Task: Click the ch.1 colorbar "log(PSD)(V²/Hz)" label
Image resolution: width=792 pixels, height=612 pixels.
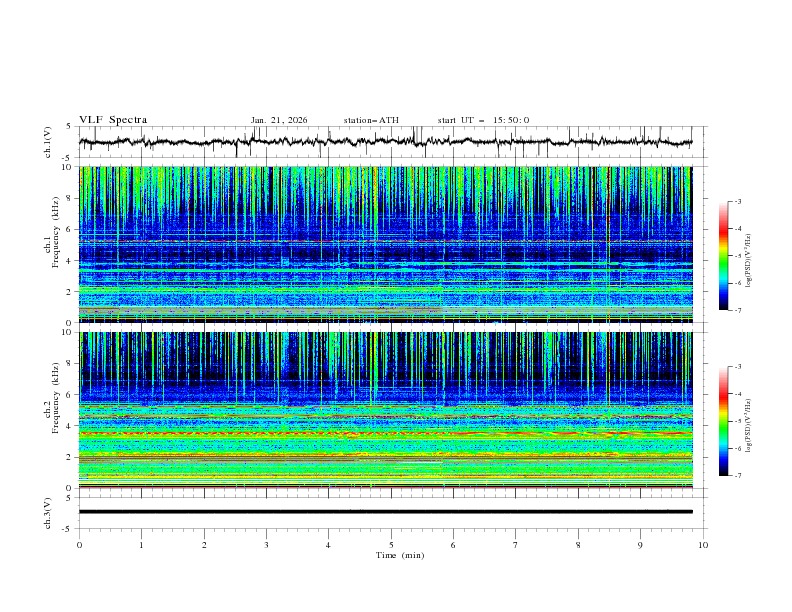Action: pos(749,261)
